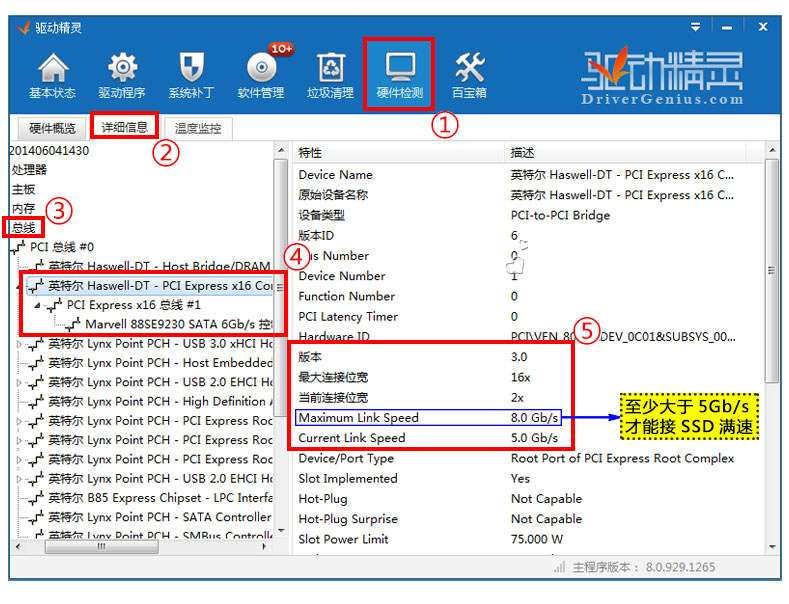789x604 pixels.
Task: Select the Maximum Link Speed row
Action: pyautogui.click(x=527, y=418)
